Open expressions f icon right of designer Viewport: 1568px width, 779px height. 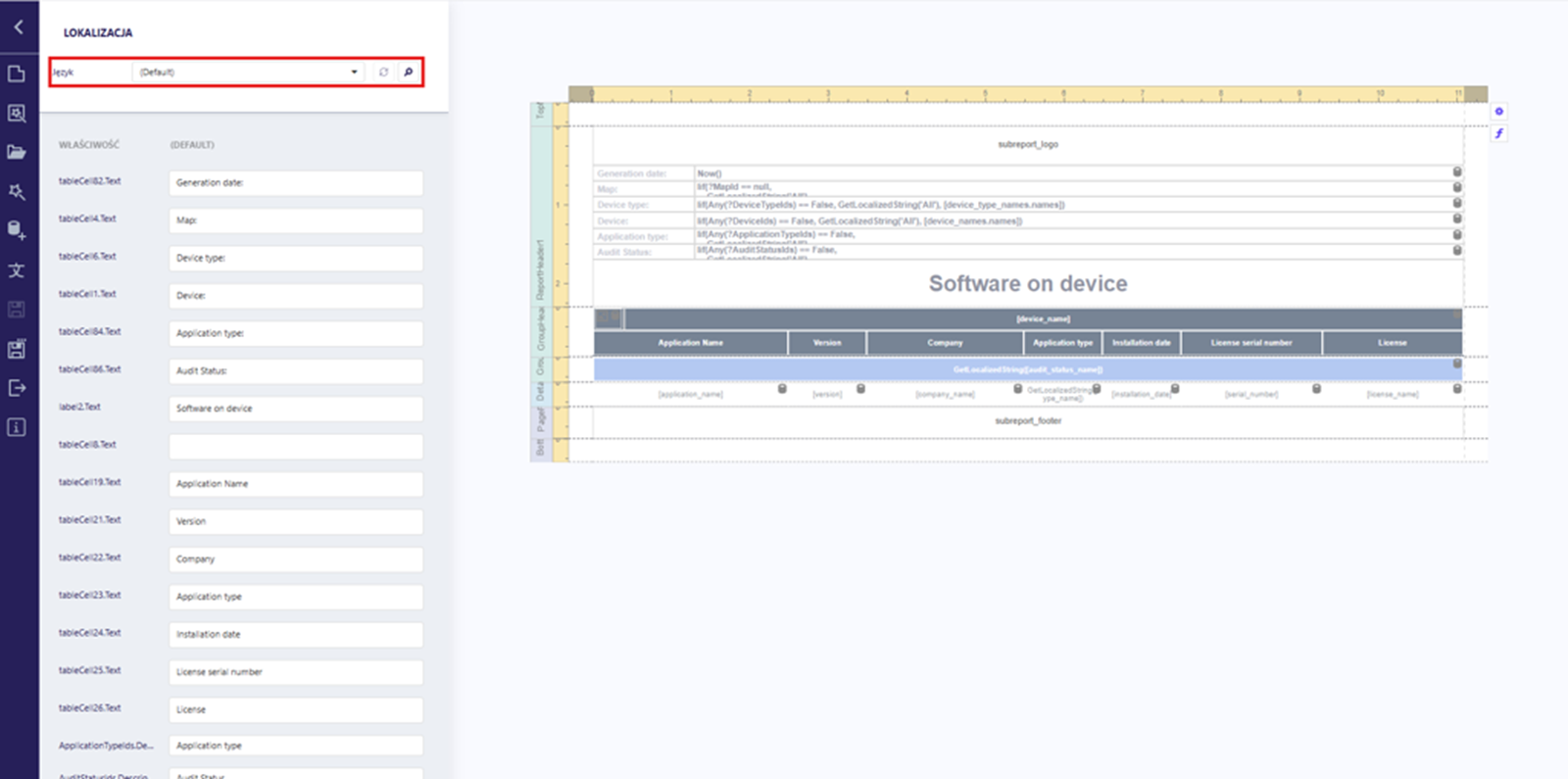[x=1498, y=133]
